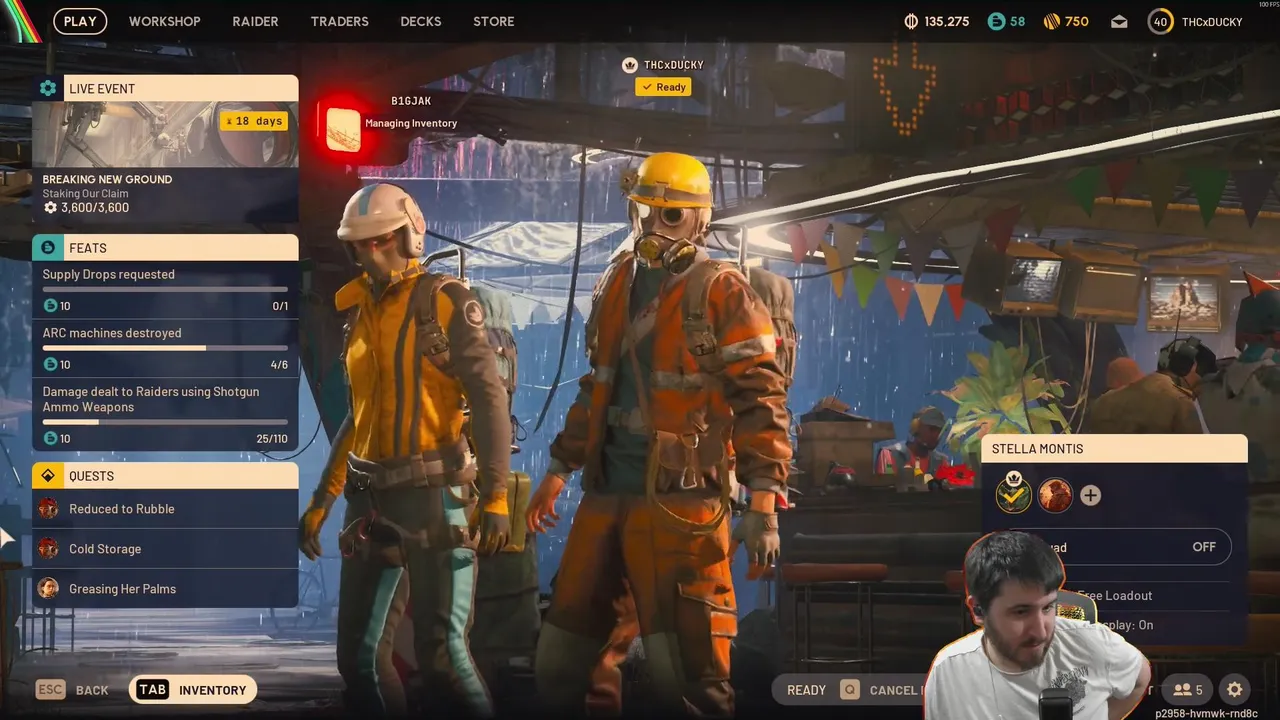
Task: Click THCxDUCKY's Ready status badge
Action: [x=663, y=87]
